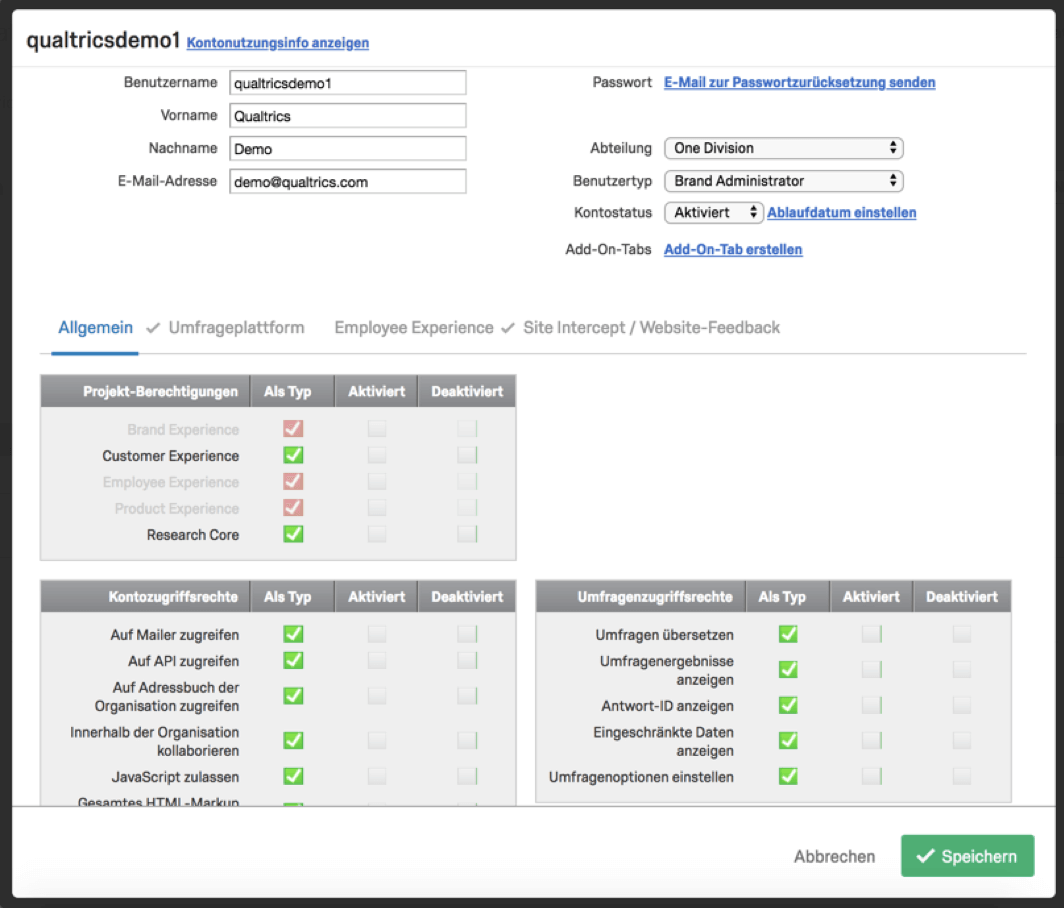Image resolution: width=1064 pixels, height=908 pixels.
Task: Check 'Aktiviert' for Umfragenergebnisse anzeigen
Action: [871, 670]
